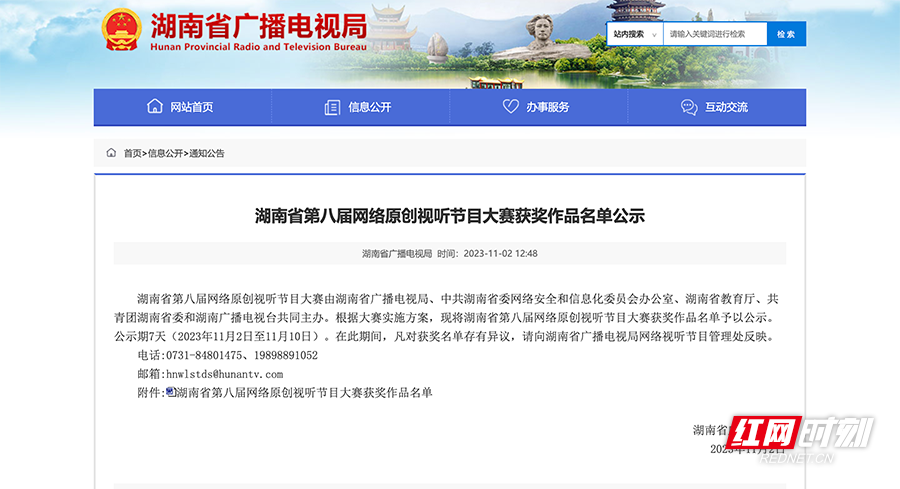Click the 湖南省广播电视局 site title
The height and width of the screenshot is (489, 900).
[259, 25]
